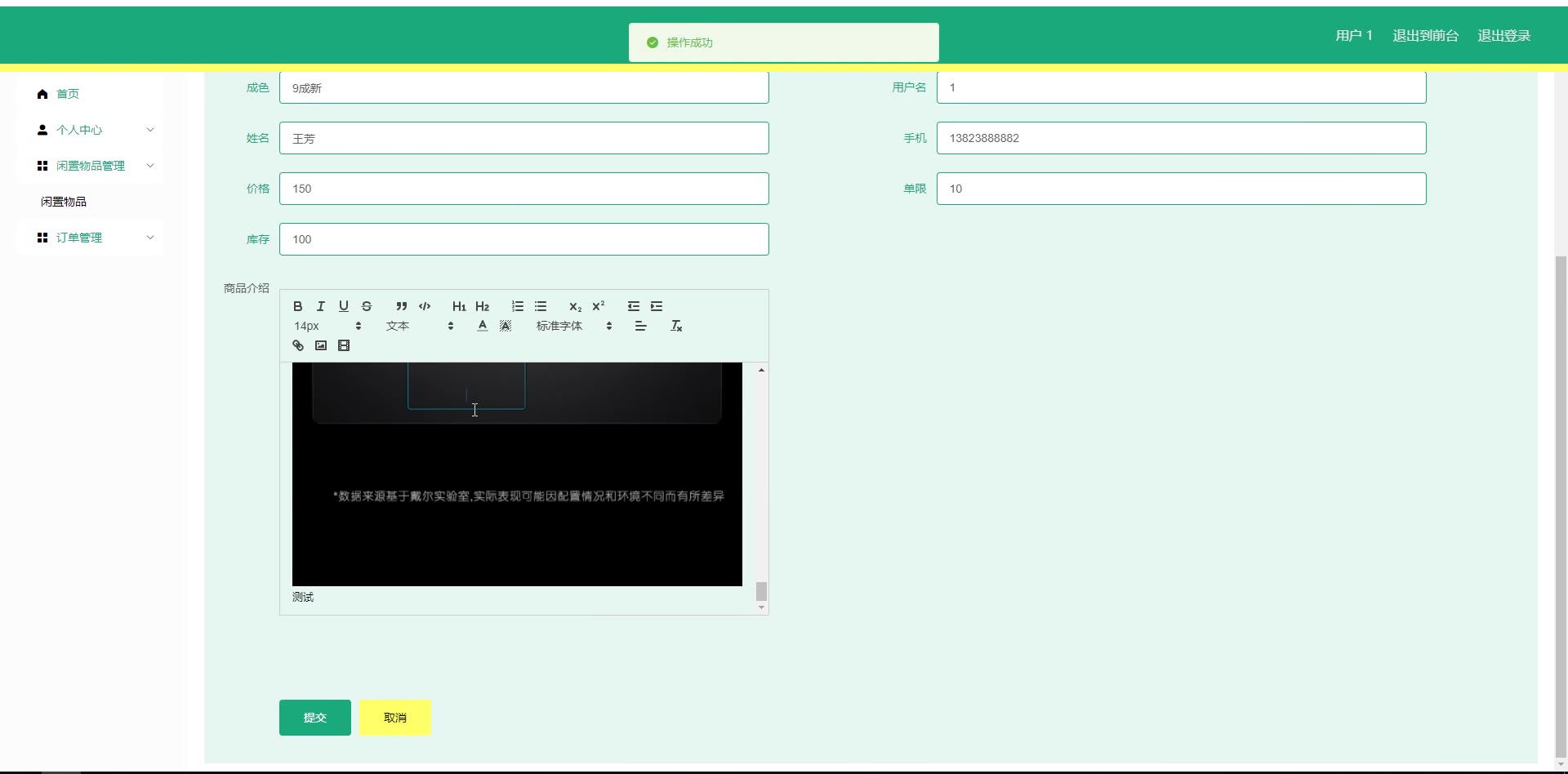Click the green 提交 button
1568x774 pixels.
click(x=314, y=718)
